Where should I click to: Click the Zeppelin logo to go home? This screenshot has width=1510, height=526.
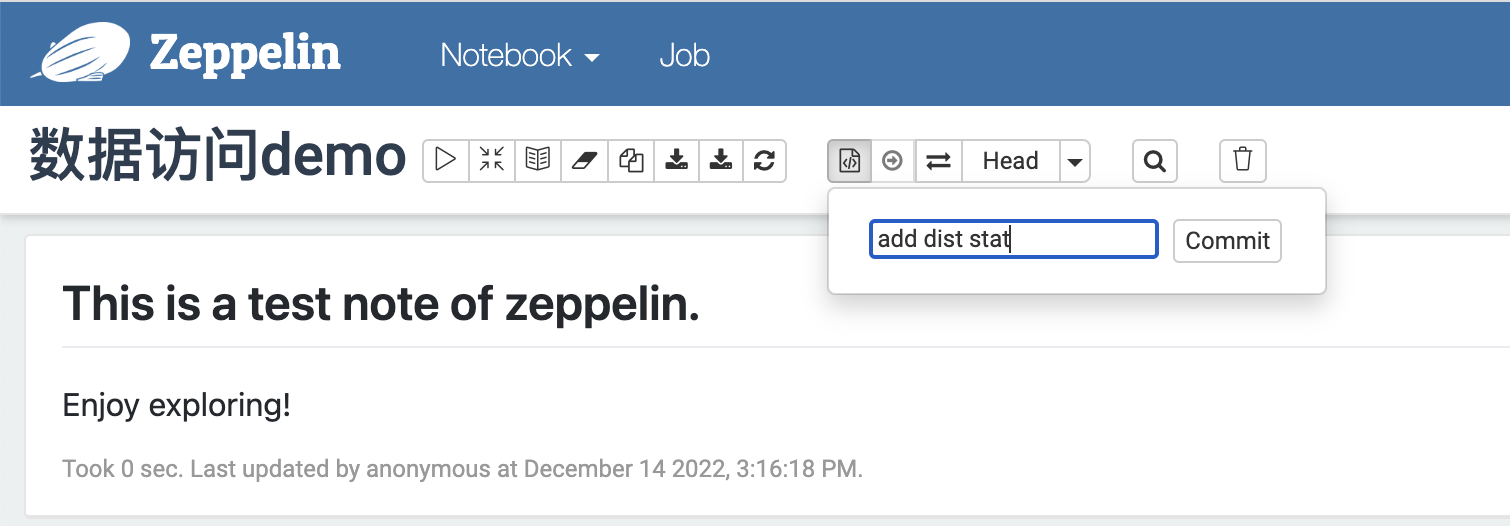pos(187,52)
